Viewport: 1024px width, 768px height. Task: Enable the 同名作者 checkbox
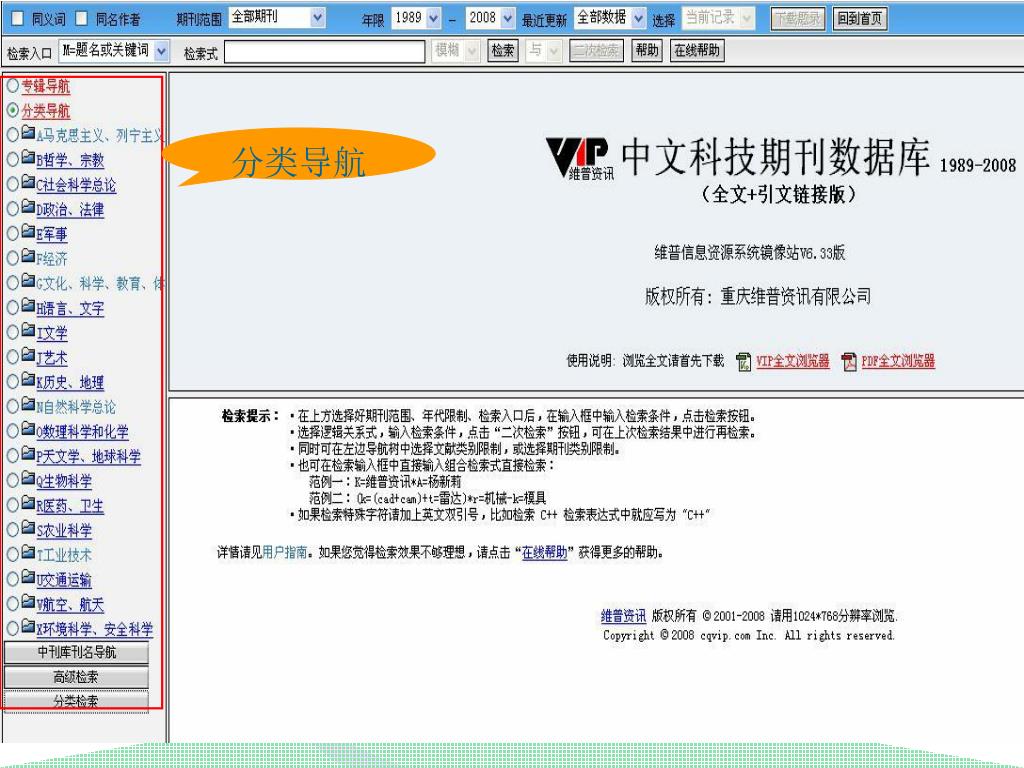(82, 18)
